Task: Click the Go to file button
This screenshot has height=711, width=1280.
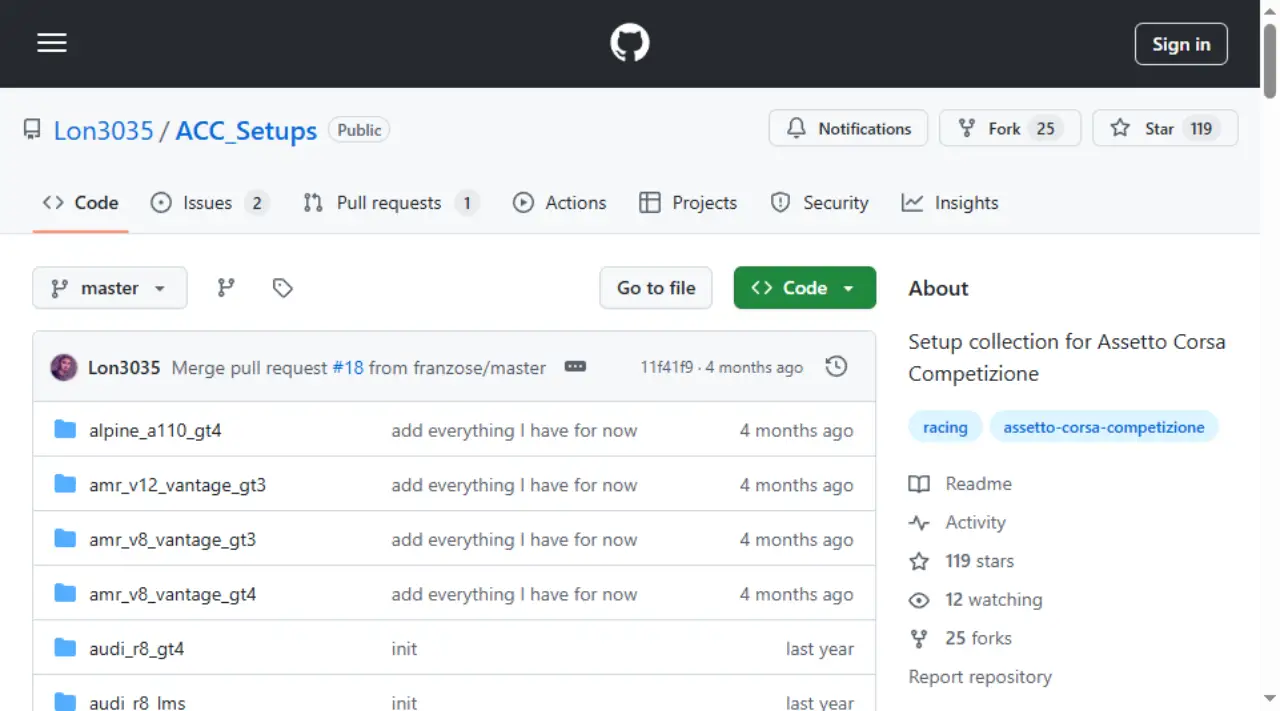Action: pos(656,288)
